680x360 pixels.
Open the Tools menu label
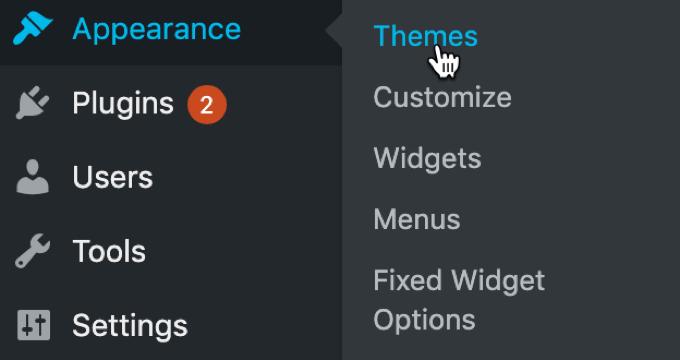(x=109, y=251)
